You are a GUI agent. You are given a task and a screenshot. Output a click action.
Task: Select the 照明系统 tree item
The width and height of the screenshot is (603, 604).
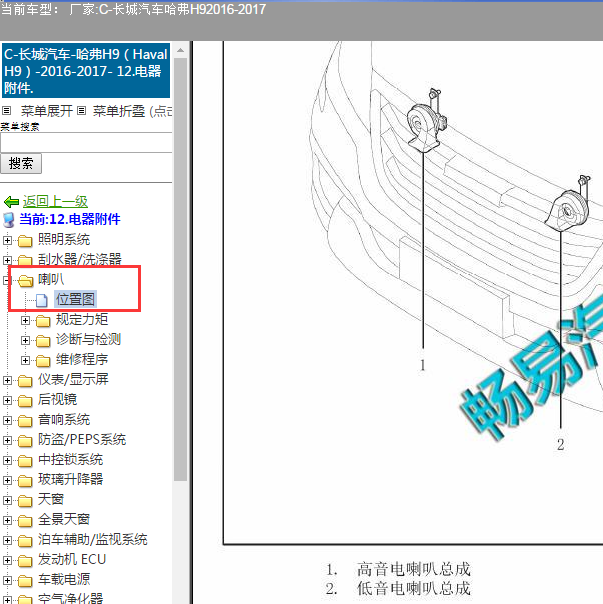pos(64,240)
